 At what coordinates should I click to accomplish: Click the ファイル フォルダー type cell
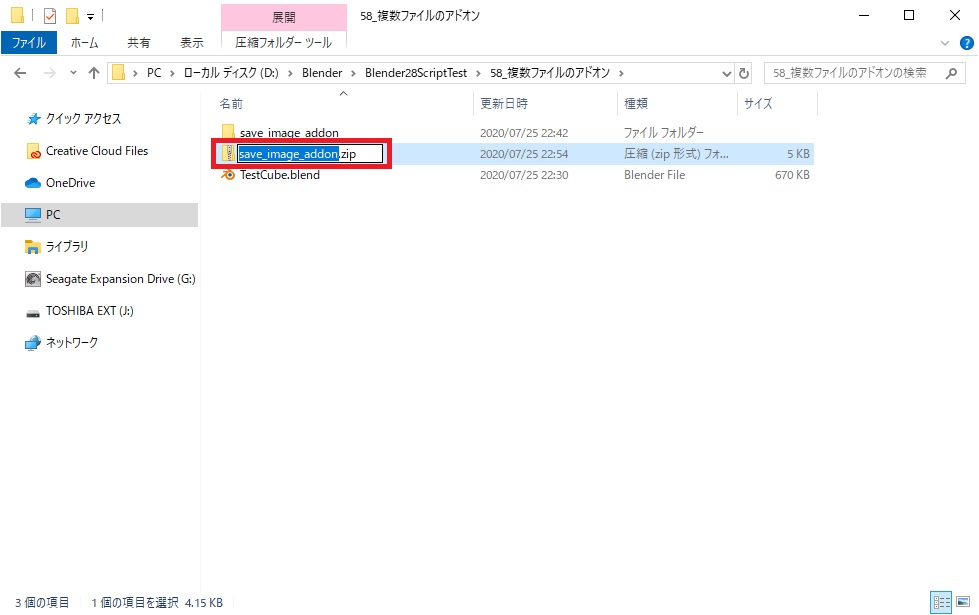pyautogui.click(x=664, y=132)
